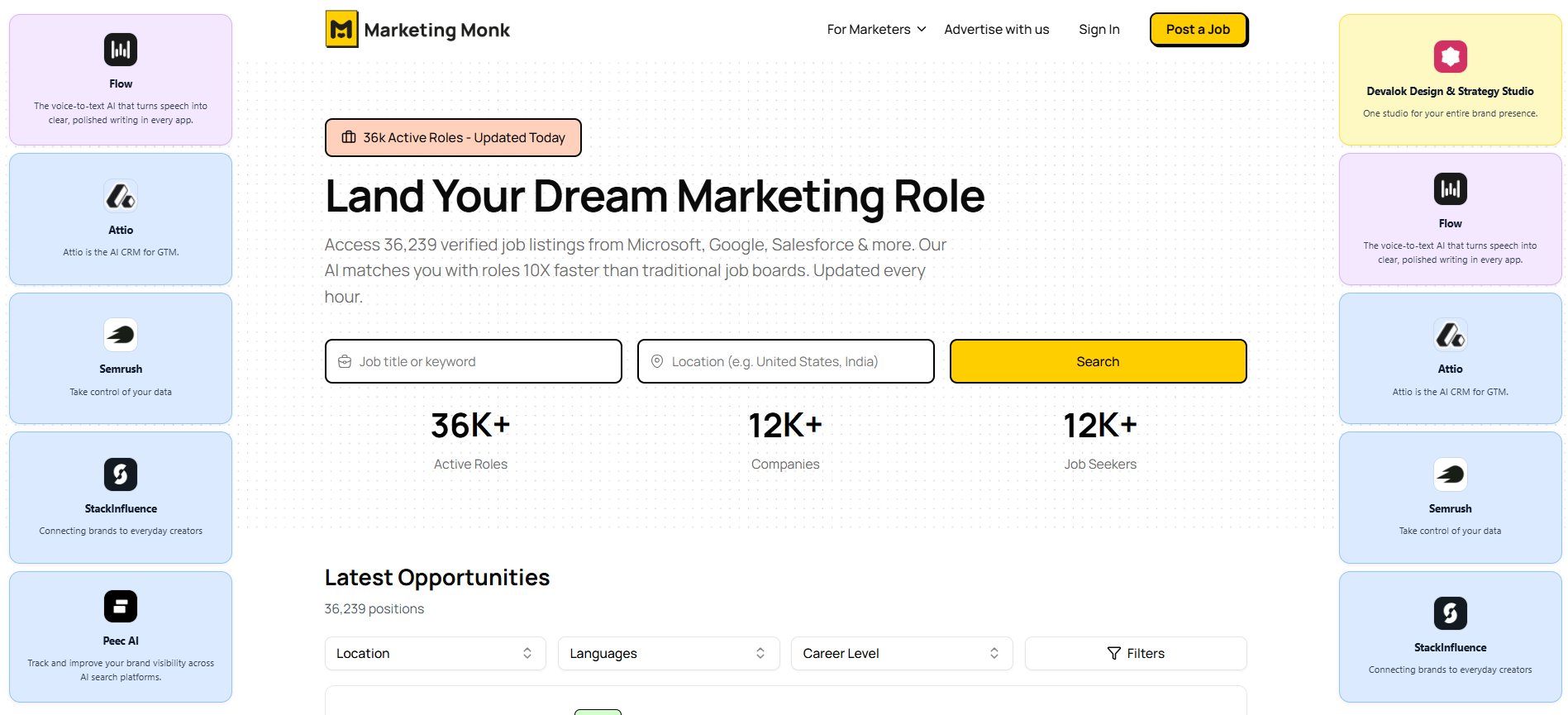Click the Peec AI description about brand visibility
1568x715 pixels.
(121, 670)
